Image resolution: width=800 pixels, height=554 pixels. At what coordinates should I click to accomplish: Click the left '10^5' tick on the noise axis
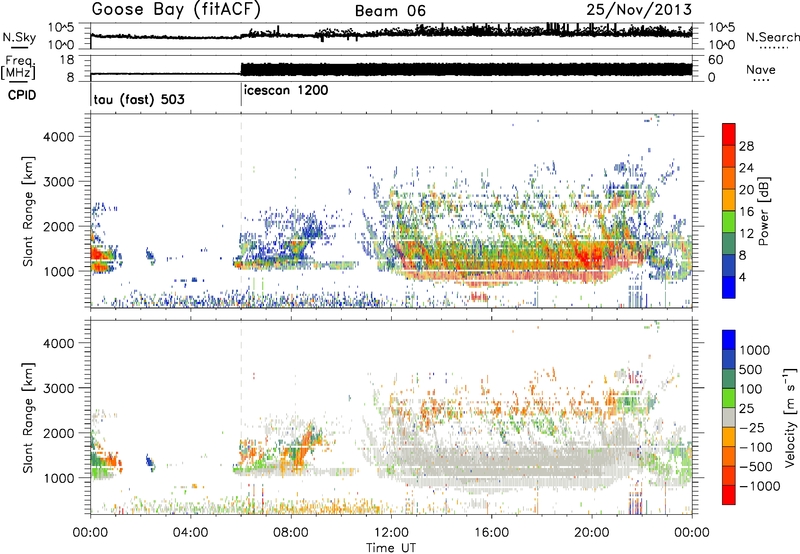61,28
